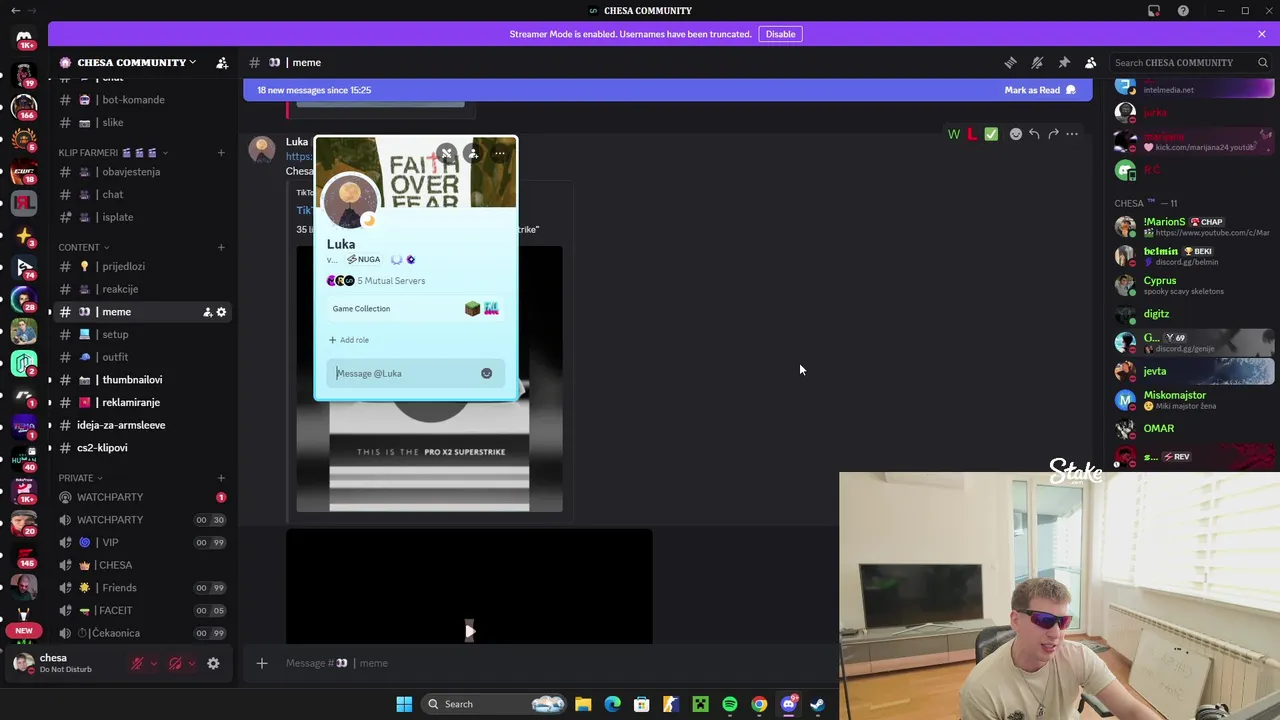Add friend from Luka's profile popup
The image size is (1280, 720).
(x=473, y=154)
